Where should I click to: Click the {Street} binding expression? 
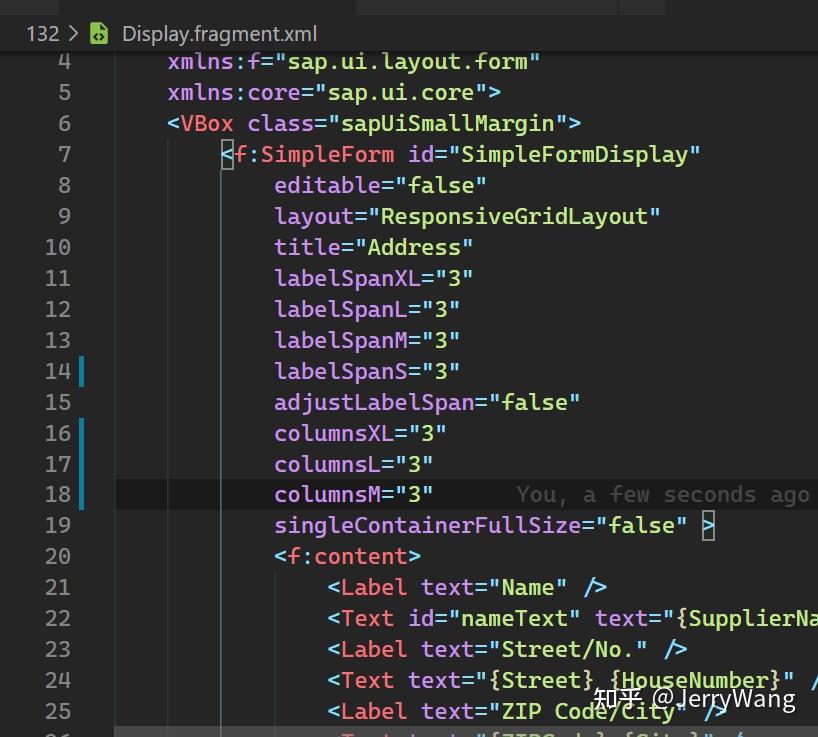pos(540,680)
